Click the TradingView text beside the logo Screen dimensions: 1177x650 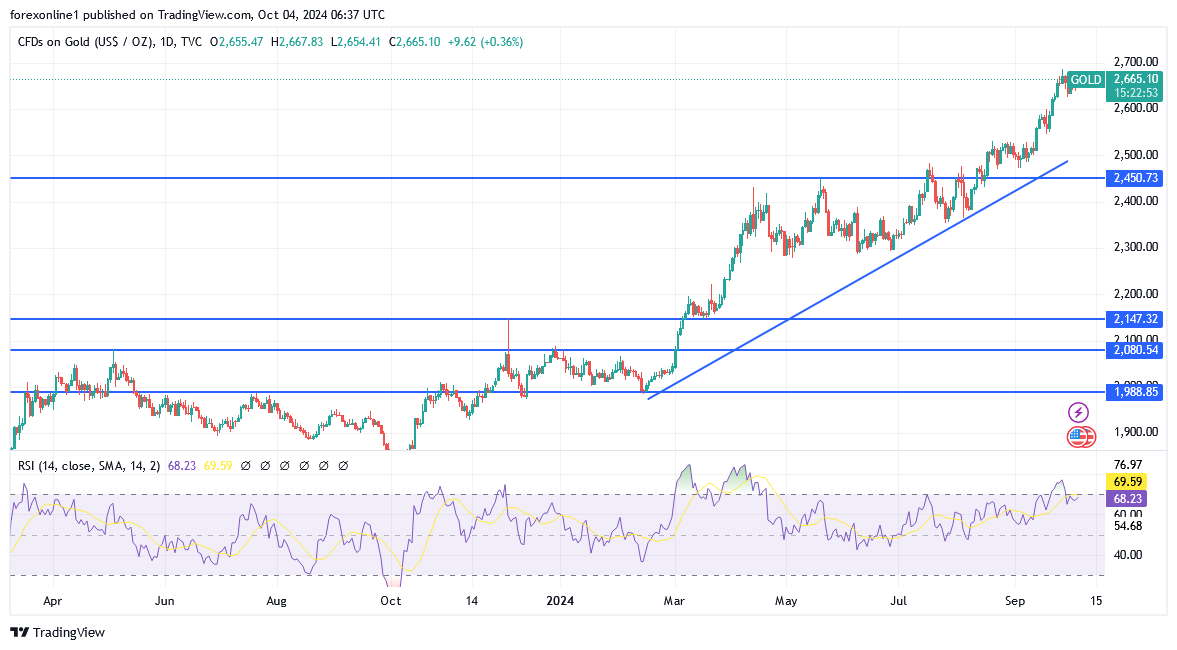tap(70, 633)
